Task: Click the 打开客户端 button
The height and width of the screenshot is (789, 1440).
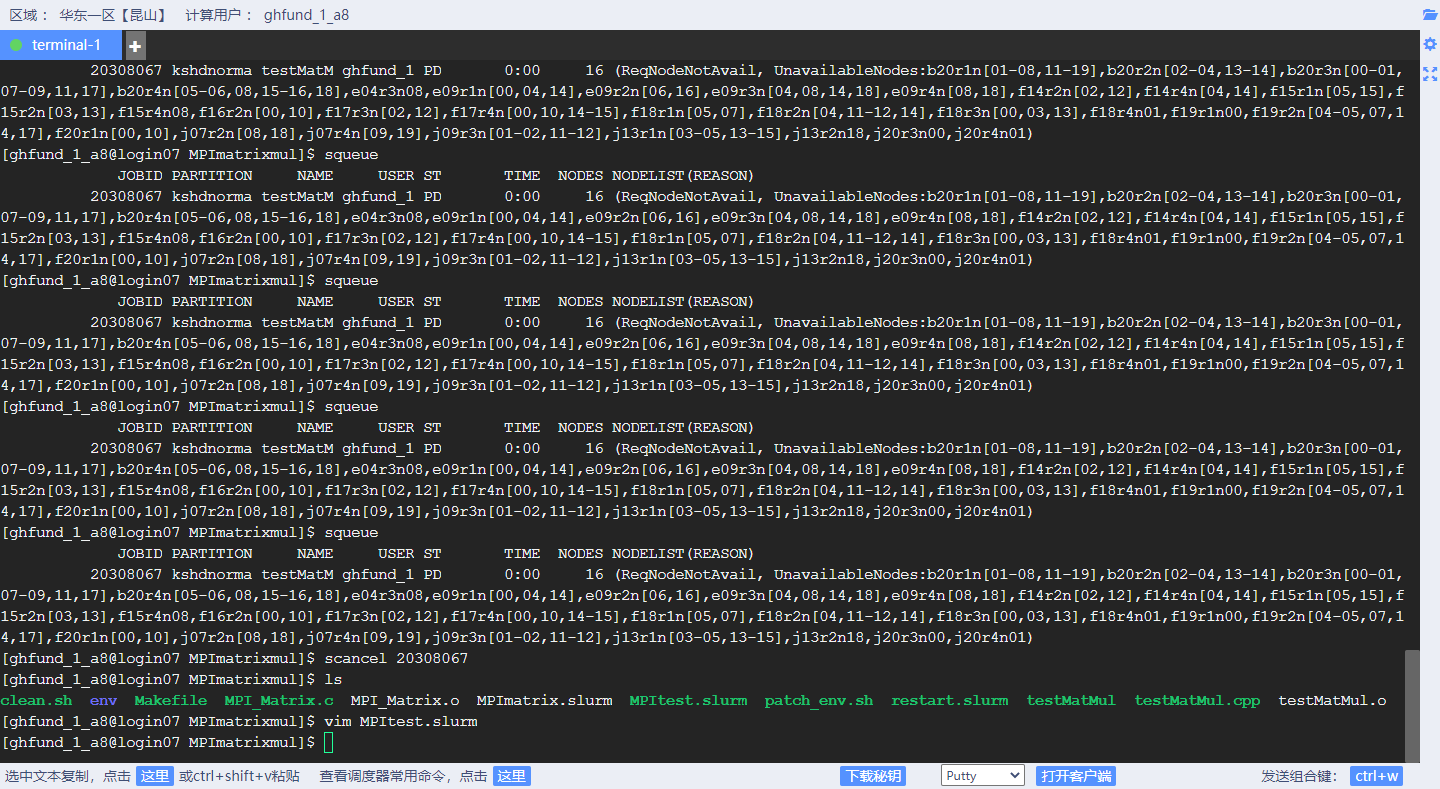Action: (x=1076, y=776)
